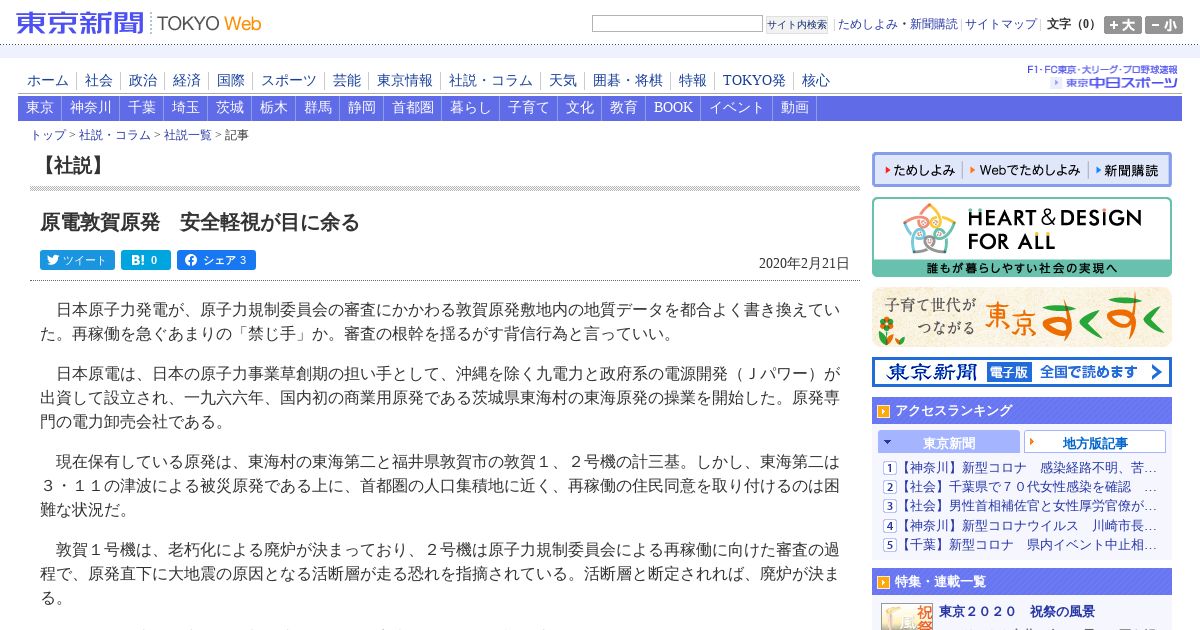Open the HEART & DESIGN FOR ALL banner
This screenshot has height=630, width=1200.
click(1022, 237)
